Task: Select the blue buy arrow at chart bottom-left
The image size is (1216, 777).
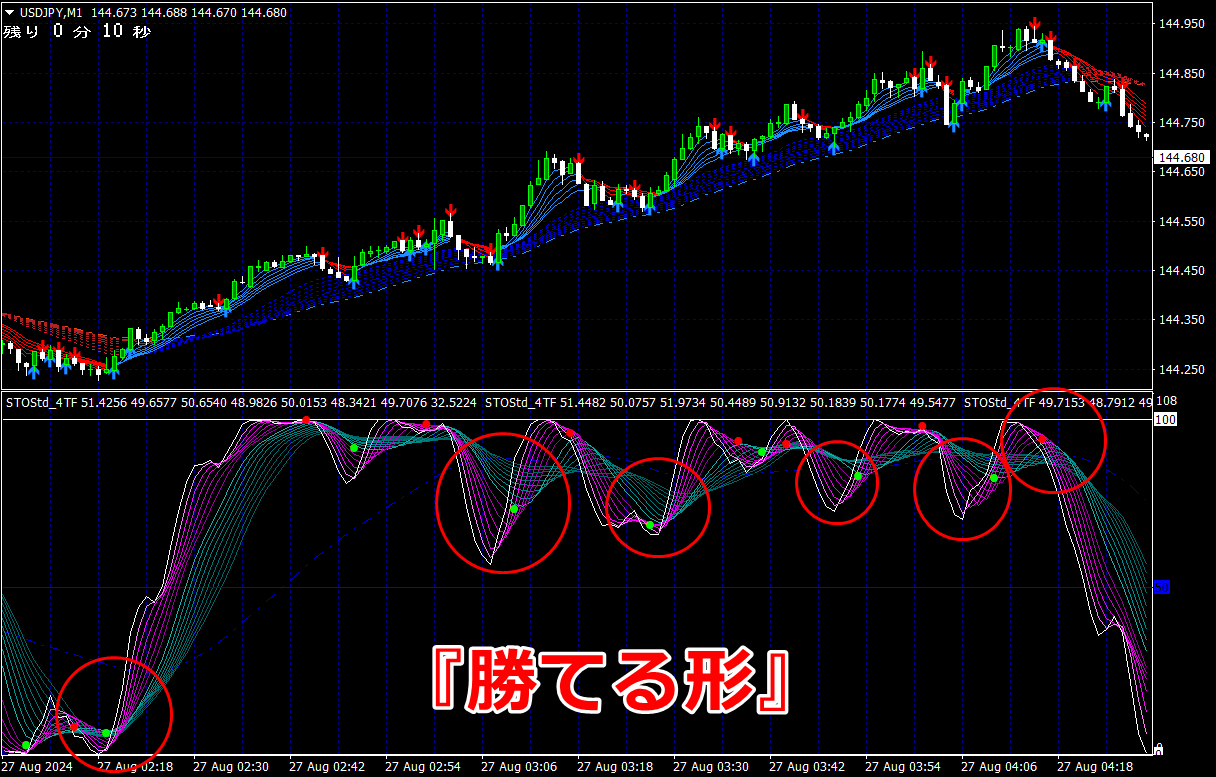Action: coord(34,373)
